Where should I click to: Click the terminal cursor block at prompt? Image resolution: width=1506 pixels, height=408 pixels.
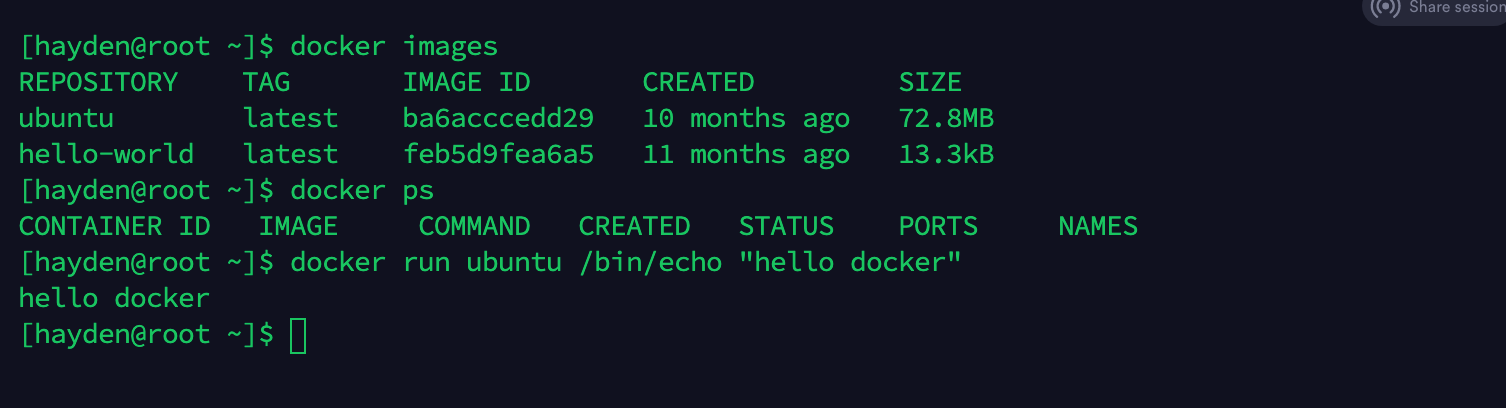(x=298, y=335)
